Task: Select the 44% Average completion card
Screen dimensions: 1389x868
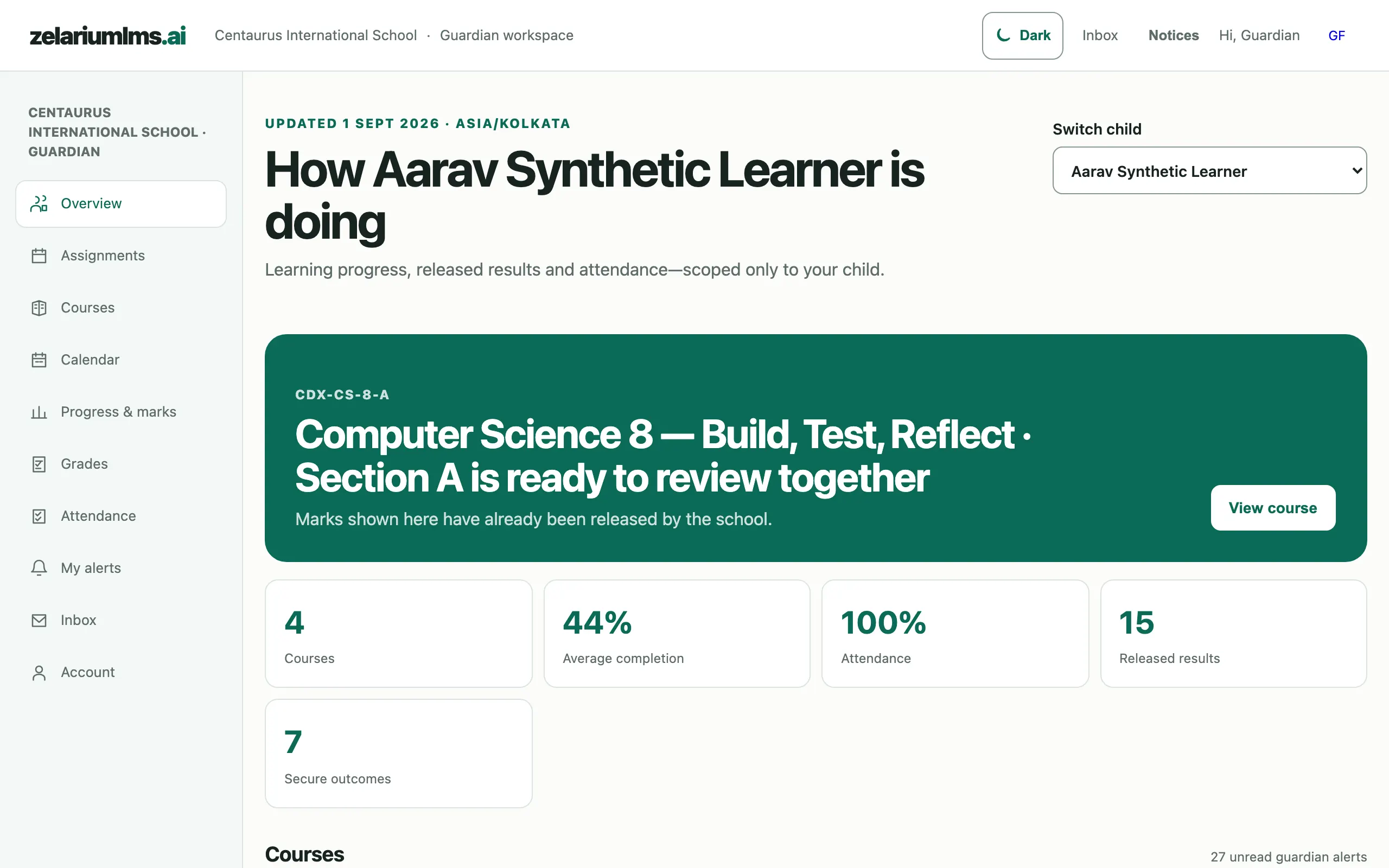Action: 677,634
